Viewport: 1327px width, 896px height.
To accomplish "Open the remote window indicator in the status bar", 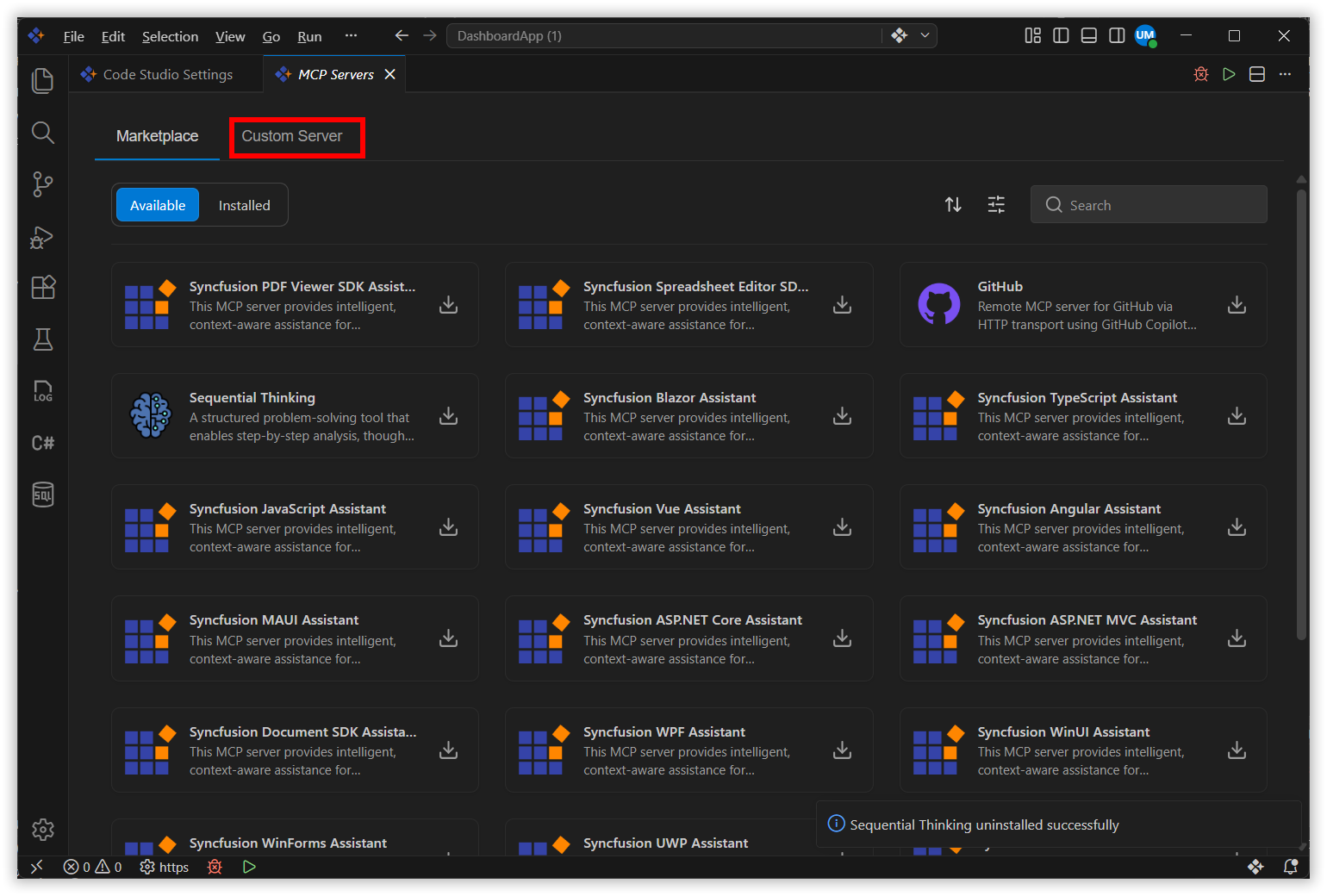I will 36,867.
